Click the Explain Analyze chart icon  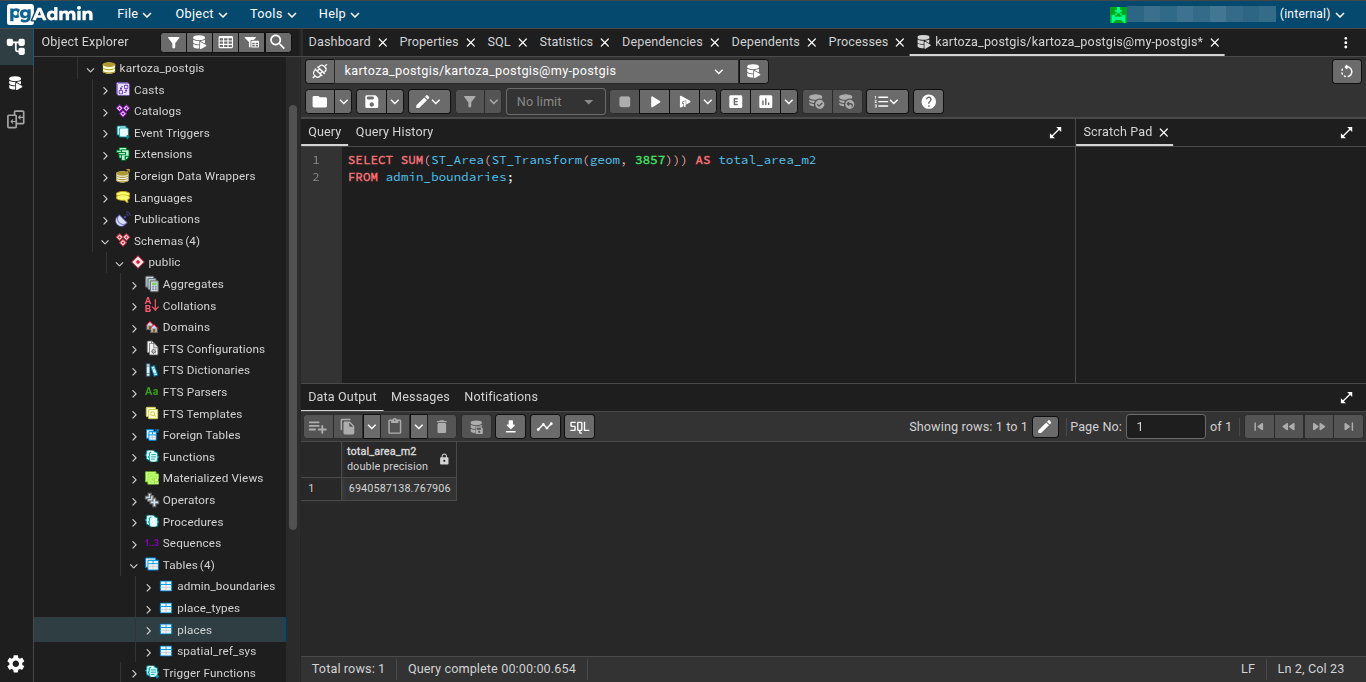(766, 102)
